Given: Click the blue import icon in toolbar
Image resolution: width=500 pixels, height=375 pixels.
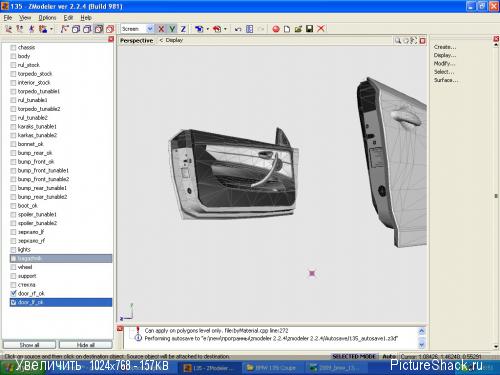Looking at the screenshot, I should click(199, 29).
